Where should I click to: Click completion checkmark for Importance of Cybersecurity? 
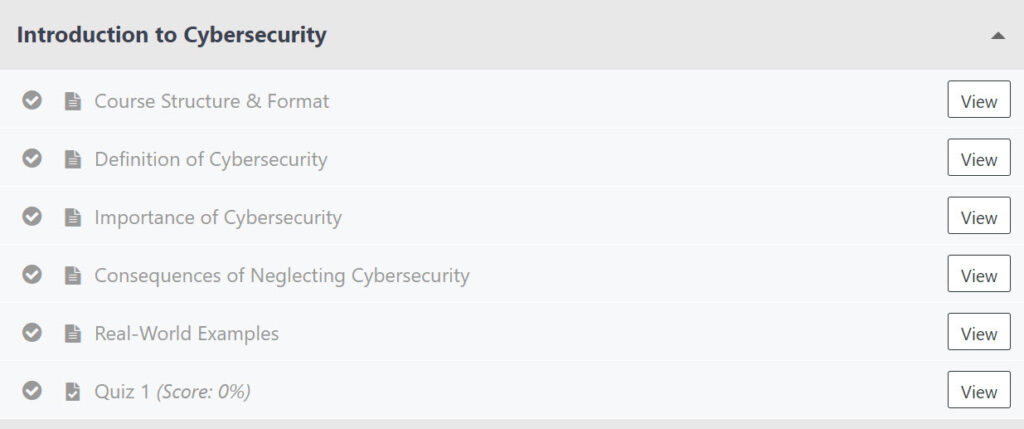(x=33, y=217)
